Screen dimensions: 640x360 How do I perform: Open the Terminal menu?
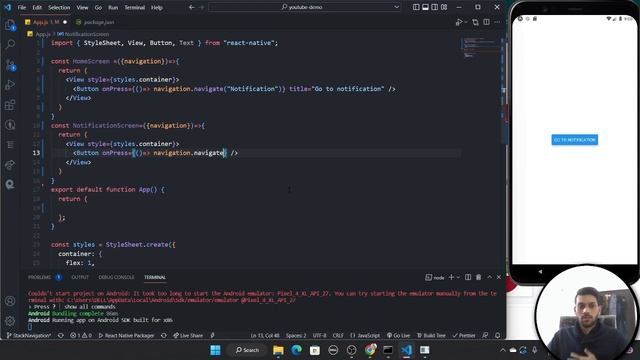pyautogui.click(x=135, y=7)
